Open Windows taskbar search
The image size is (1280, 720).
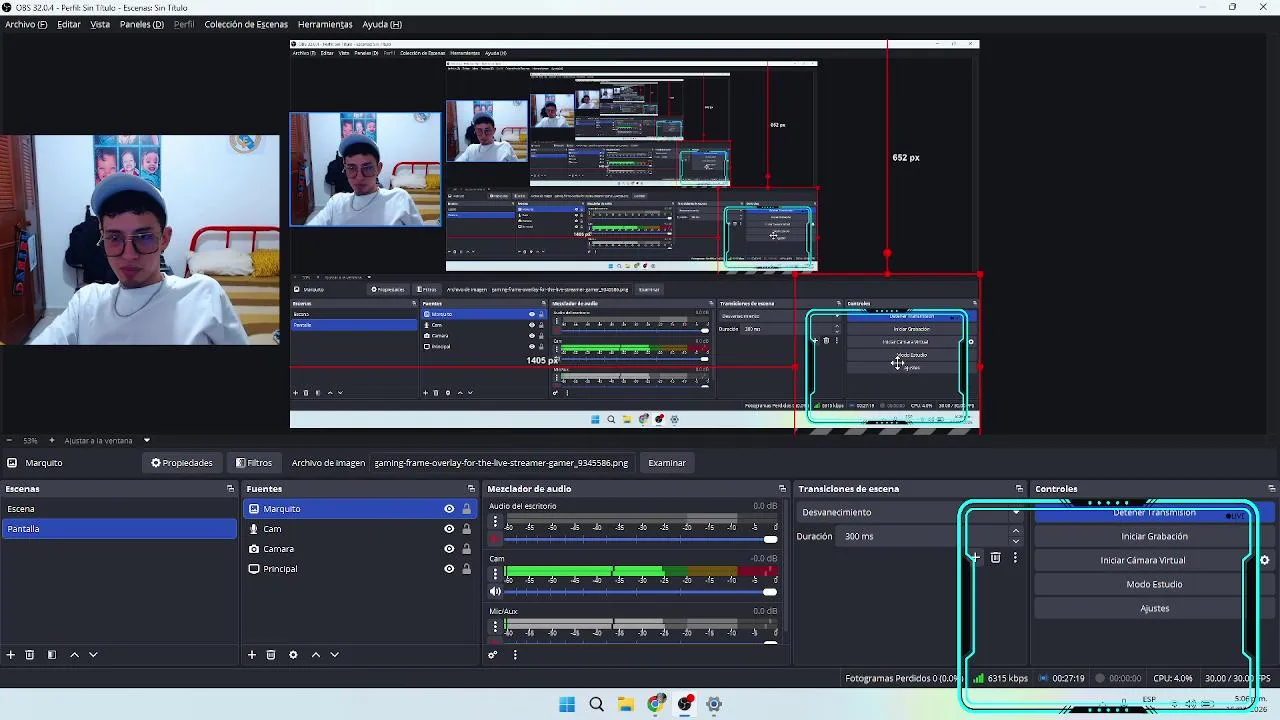point(596,704)
